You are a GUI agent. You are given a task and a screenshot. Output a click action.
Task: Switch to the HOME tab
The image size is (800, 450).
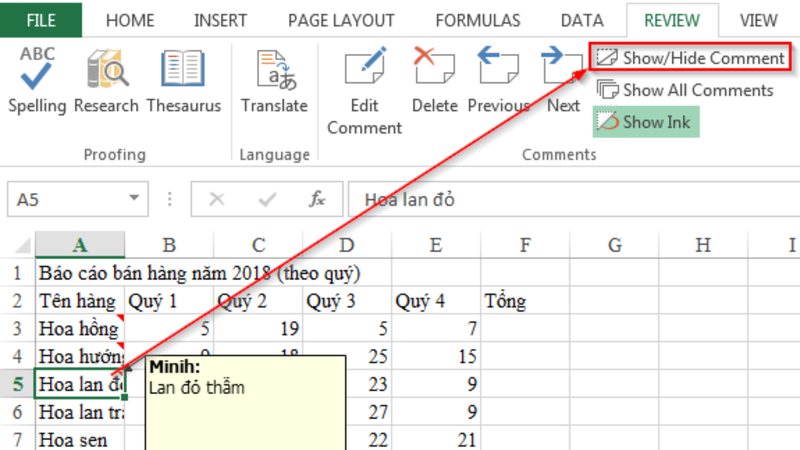point(130,20)
